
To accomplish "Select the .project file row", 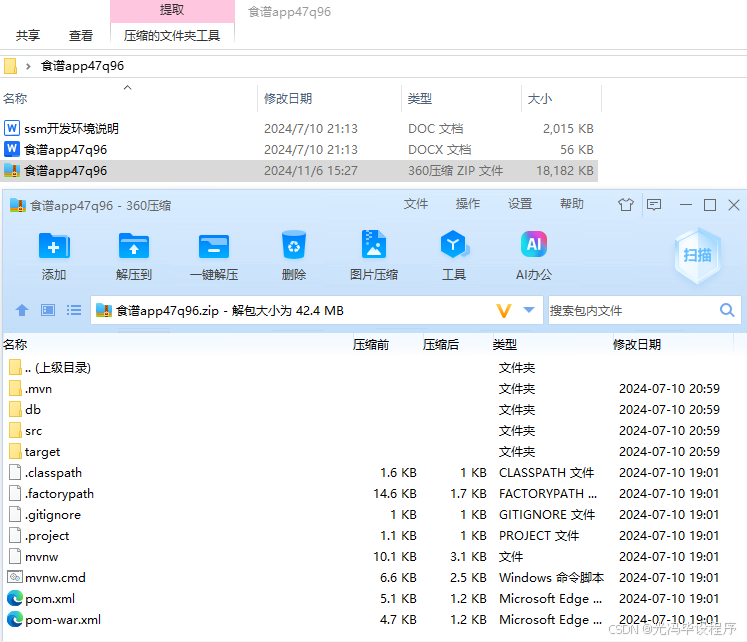I will [372, 535].
